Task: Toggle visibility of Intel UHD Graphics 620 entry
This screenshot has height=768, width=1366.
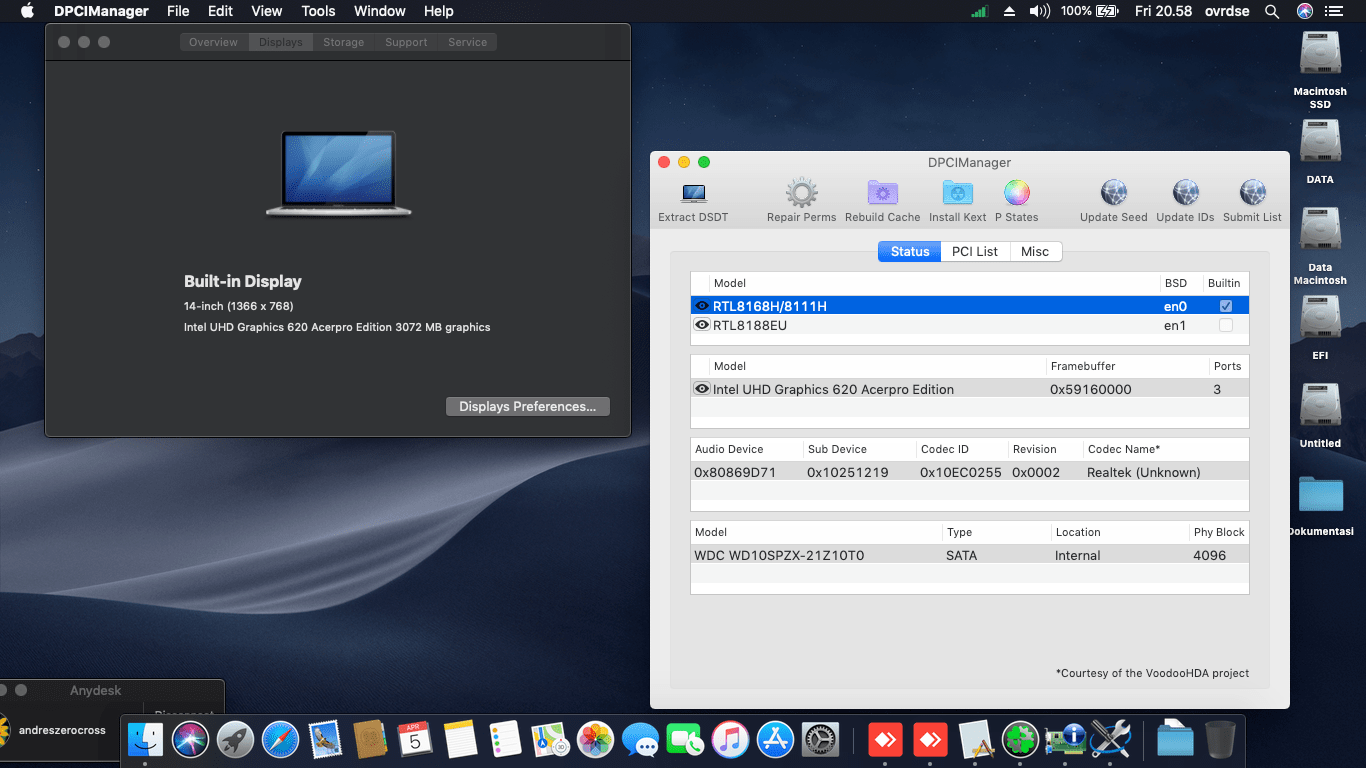Action: (x=701, y=389)
